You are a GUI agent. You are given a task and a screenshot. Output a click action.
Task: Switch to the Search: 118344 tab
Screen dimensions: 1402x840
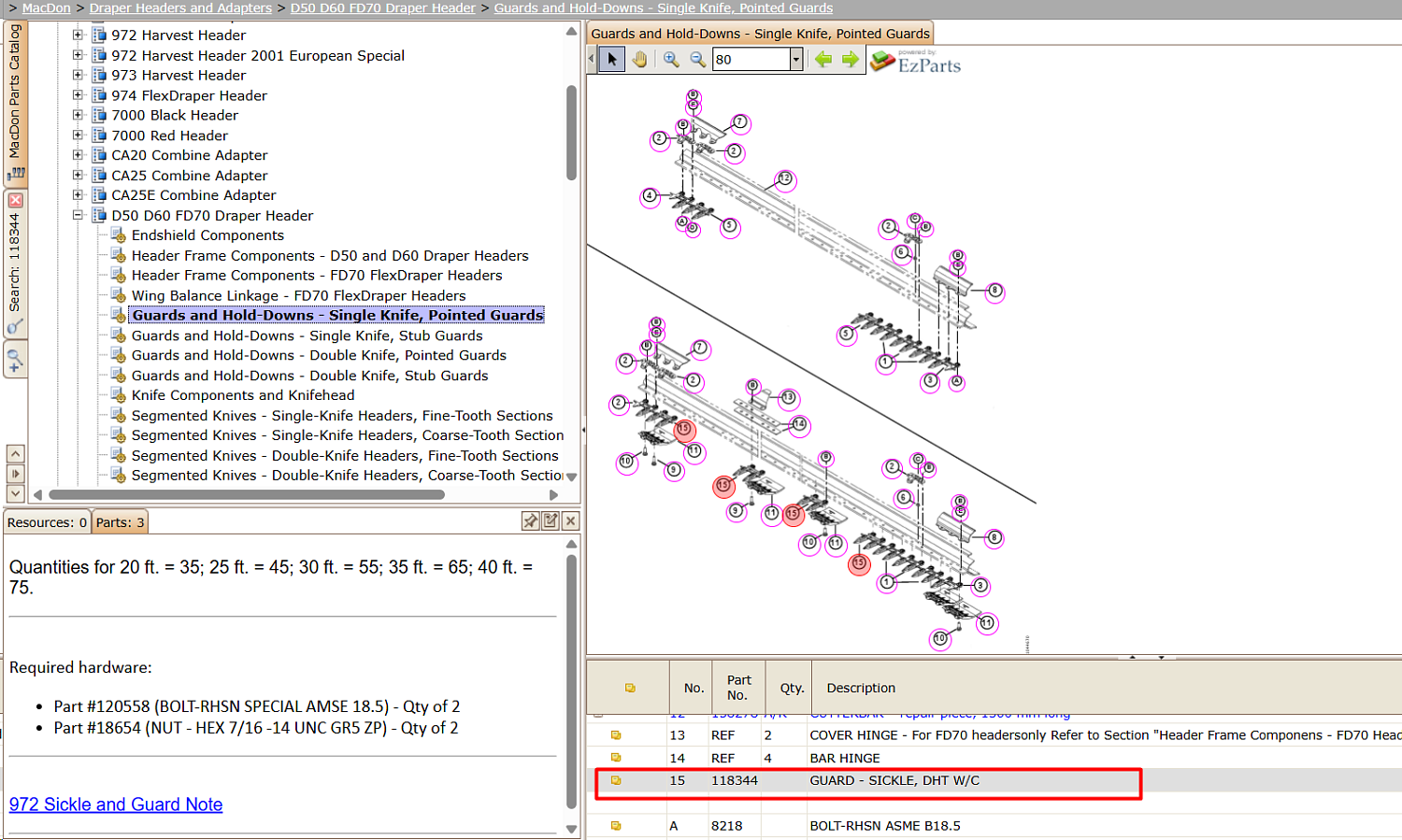pyautogui.click(x=15, y=263)
